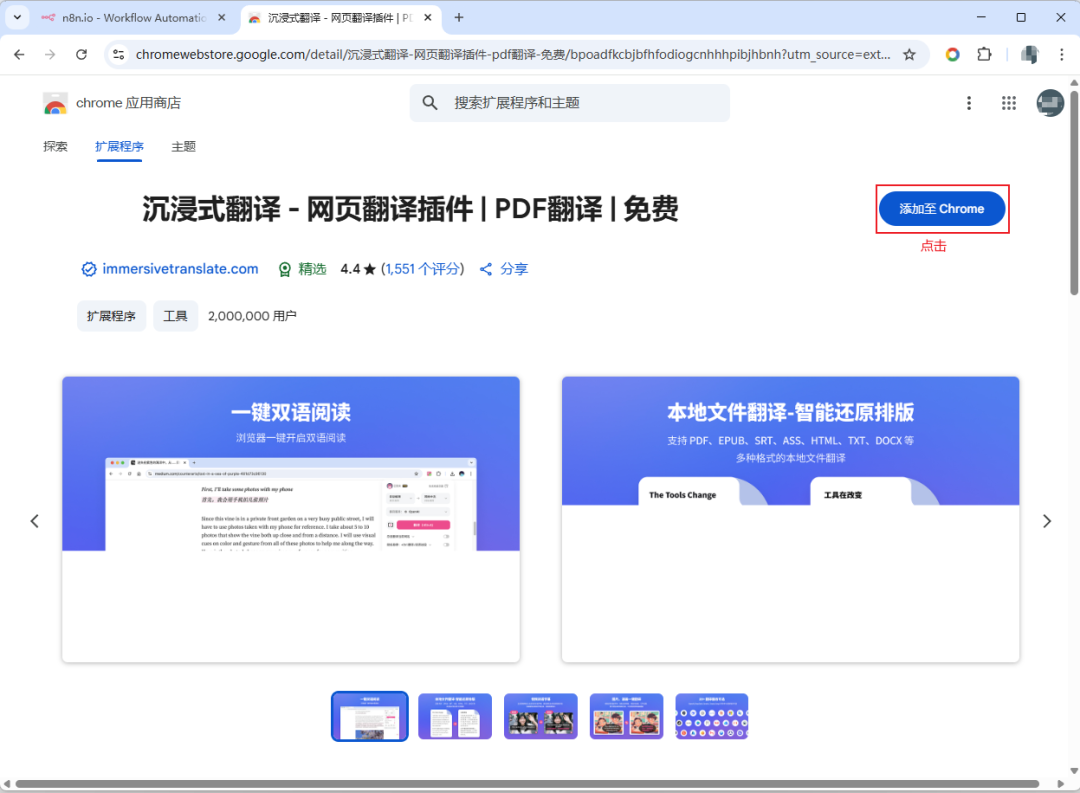Open the Google apps grid
The image size is (1080, 793).
pyautogui.click(x=1008, y=103)
